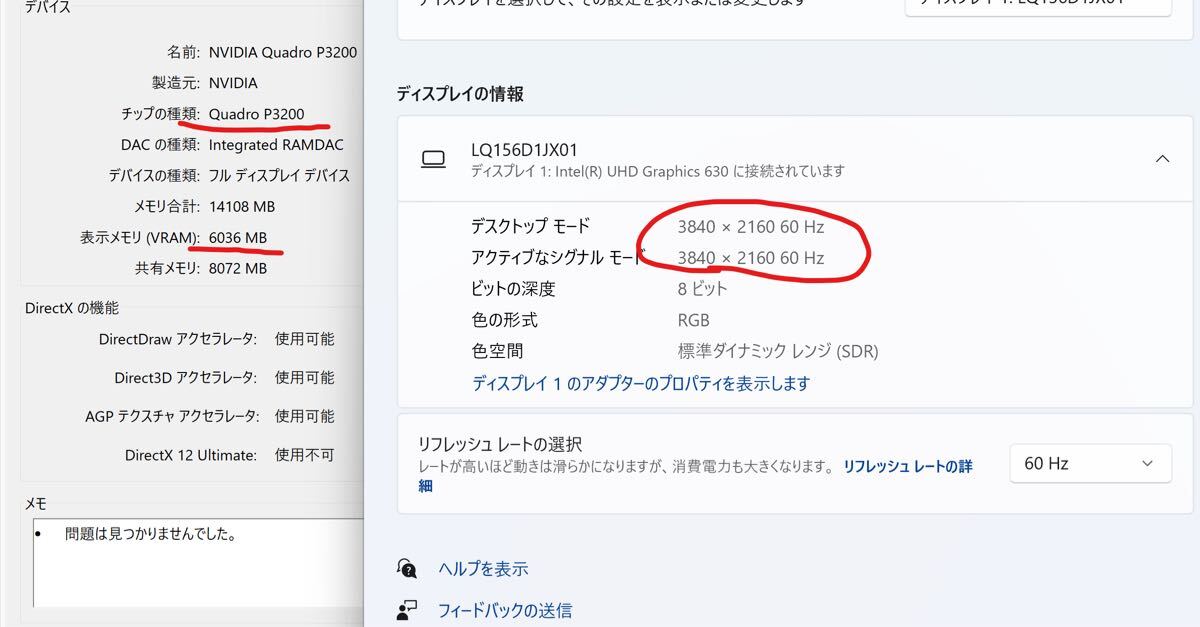This screenshot has height=627, width=1200.
Task: Select the デバイスの種類 value フル ディスプレイ デバイス
Action: pos(279,176)
